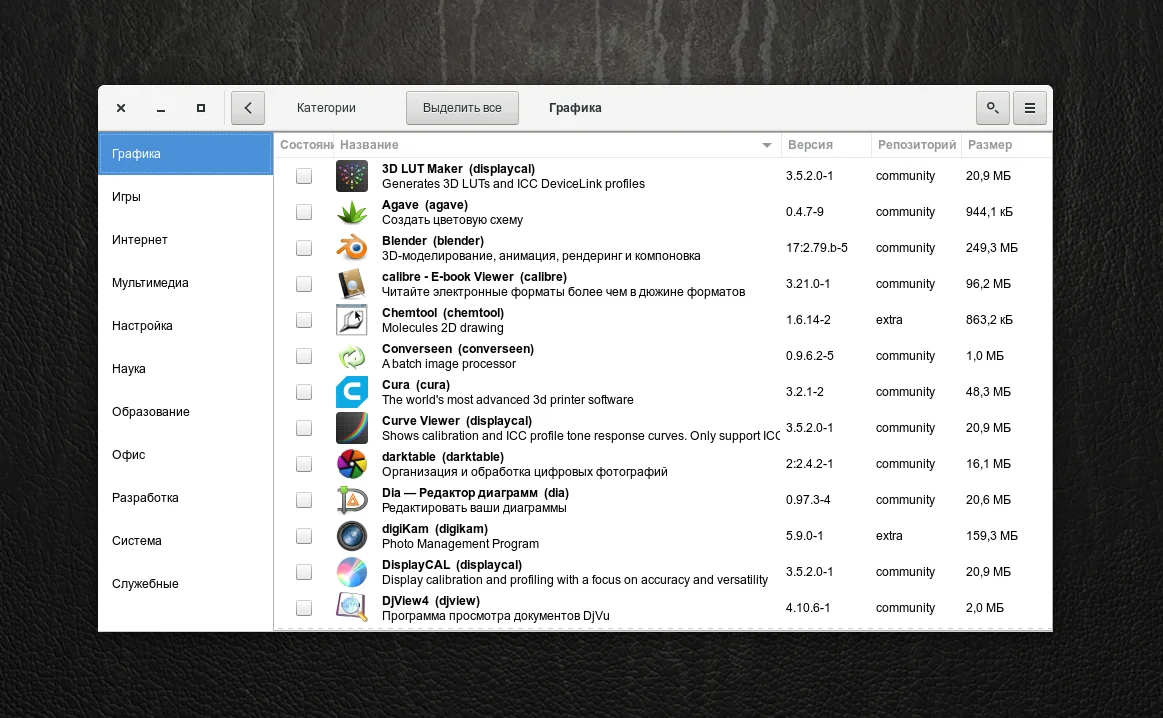
Task: Click the Blender application icon
Action: pos(352,248)
